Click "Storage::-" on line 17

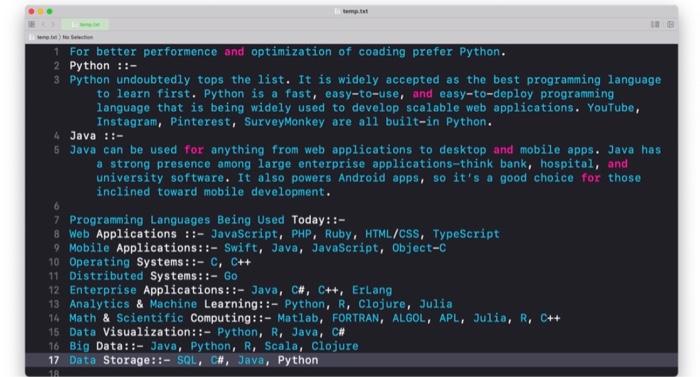coord(137,360)
